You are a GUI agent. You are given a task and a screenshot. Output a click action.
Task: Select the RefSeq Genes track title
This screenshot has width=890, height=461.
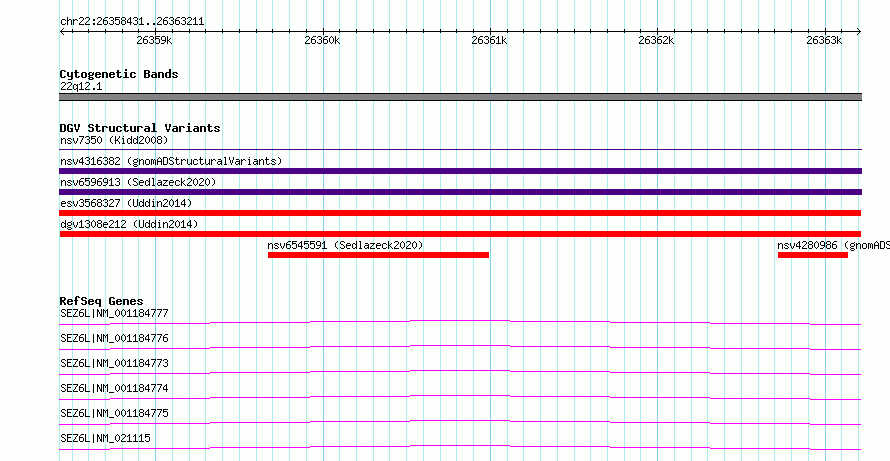pyautogui.click(x=102, y=301)
